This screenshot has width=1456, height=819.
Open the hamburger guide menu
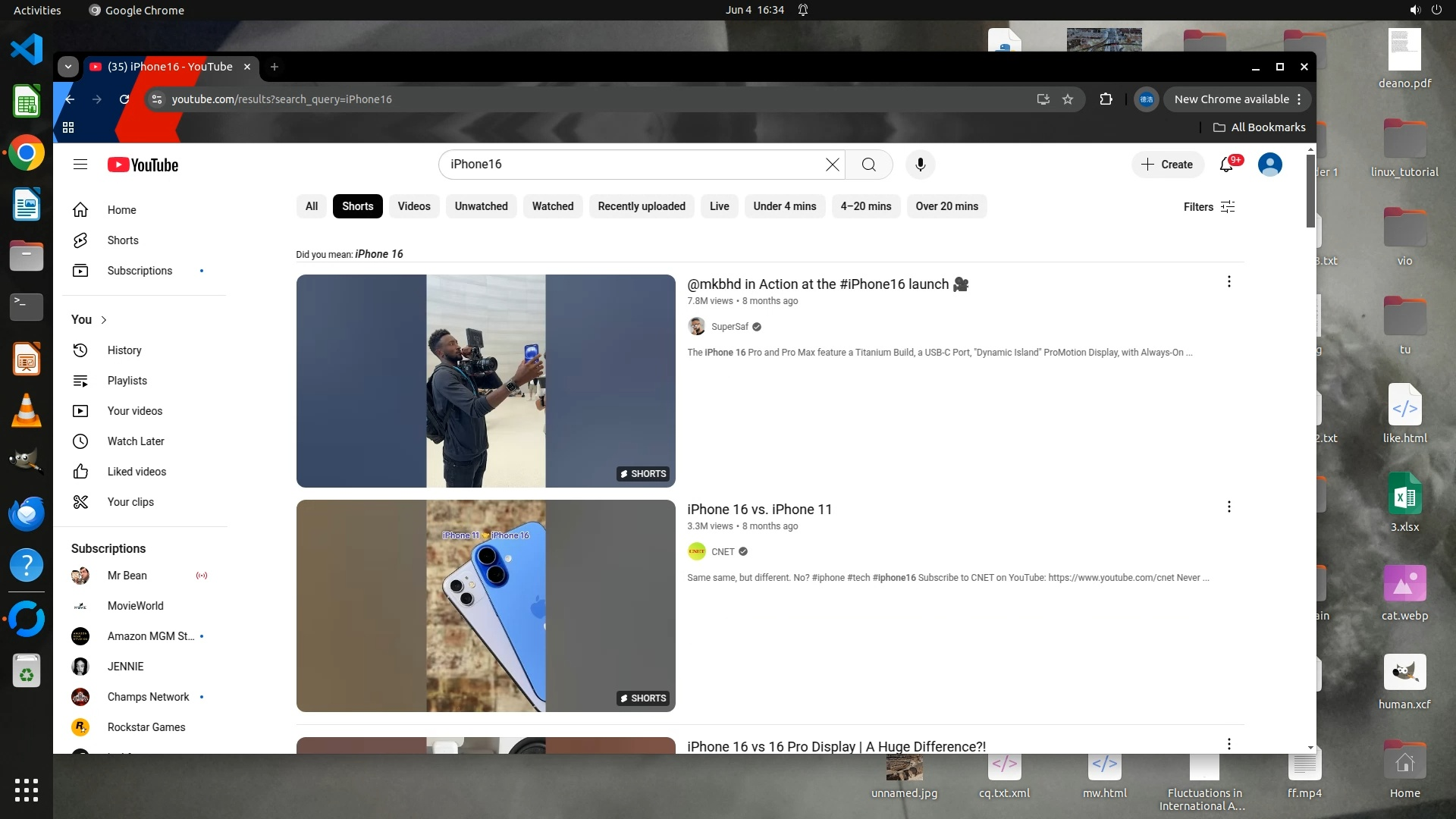tap(80, 165)
